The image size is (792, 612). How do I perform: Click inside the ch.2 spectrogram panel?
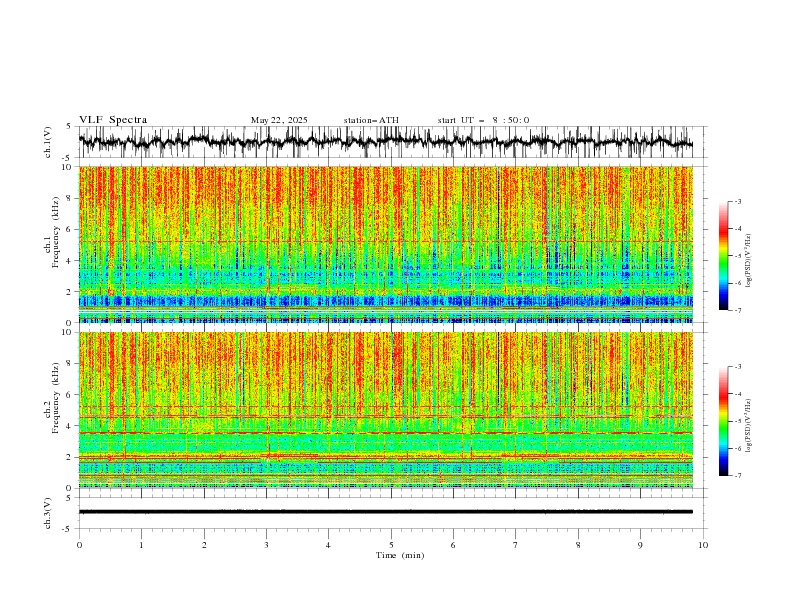pos(386,410)
